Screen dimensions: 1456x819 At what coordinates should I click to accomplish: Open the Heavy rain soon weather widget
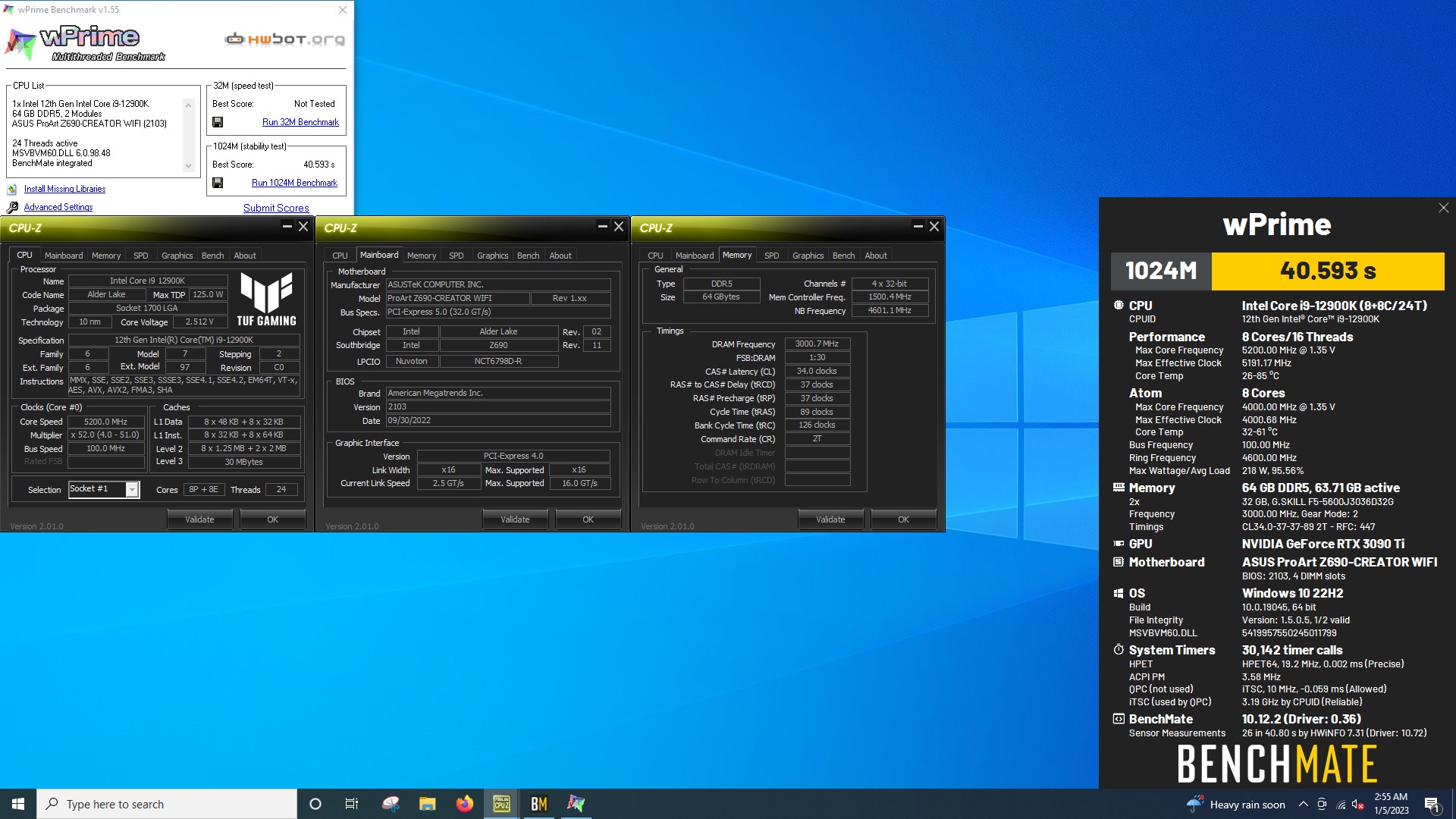click(1236, 805)
